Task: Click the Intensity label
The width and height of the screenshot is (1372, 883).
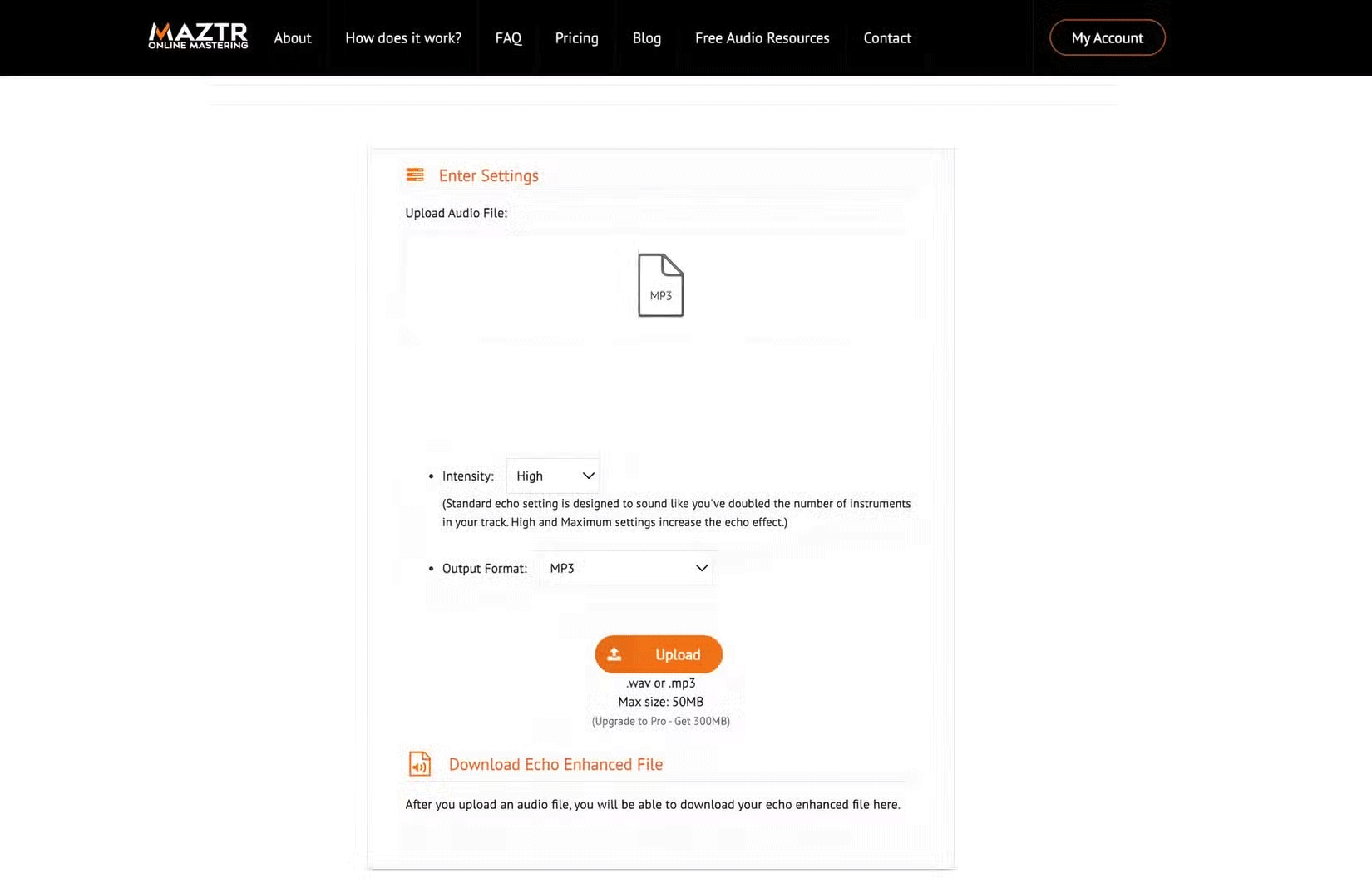Action: point(468,476)
